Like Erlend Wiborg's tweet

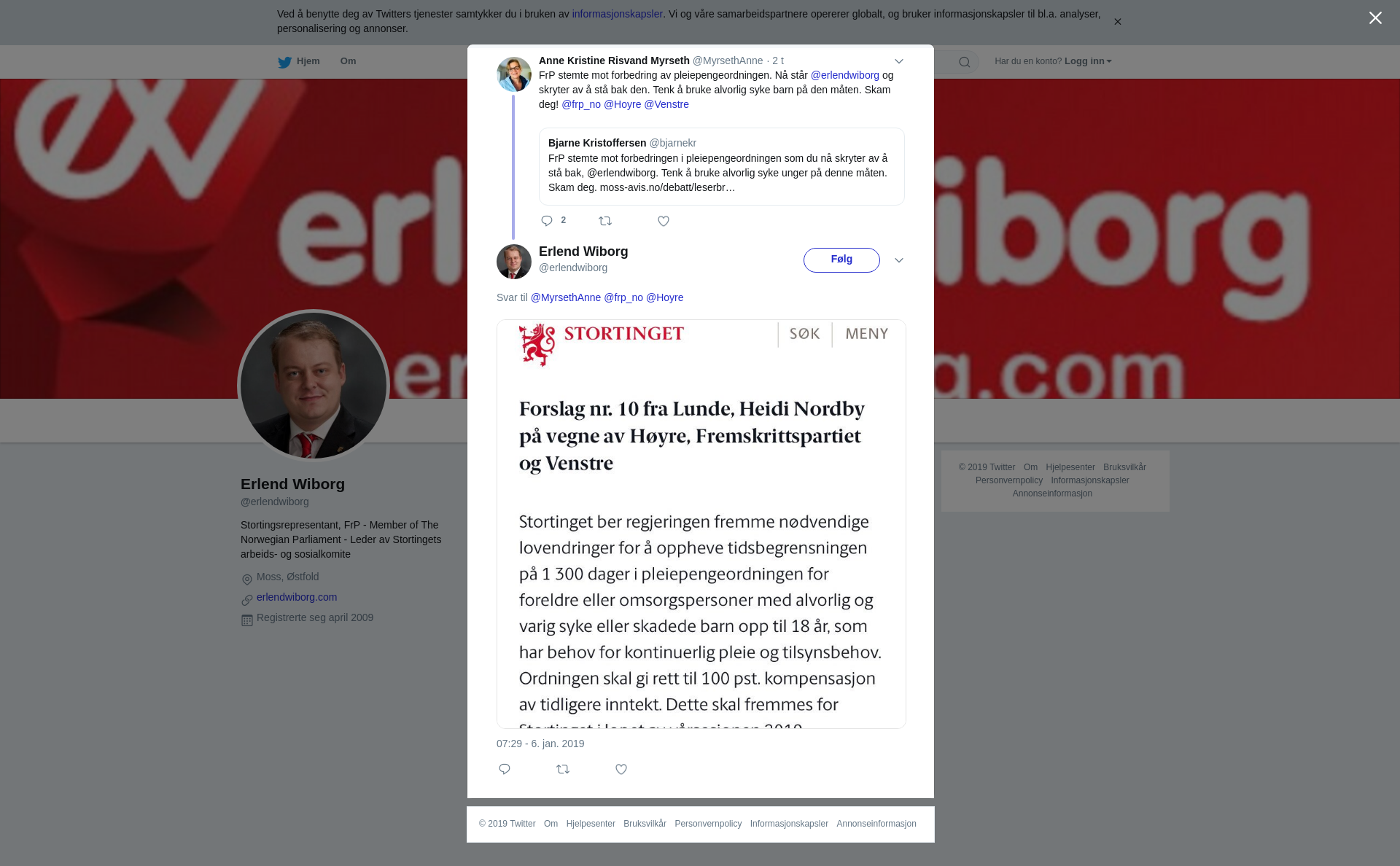point(621,769)
